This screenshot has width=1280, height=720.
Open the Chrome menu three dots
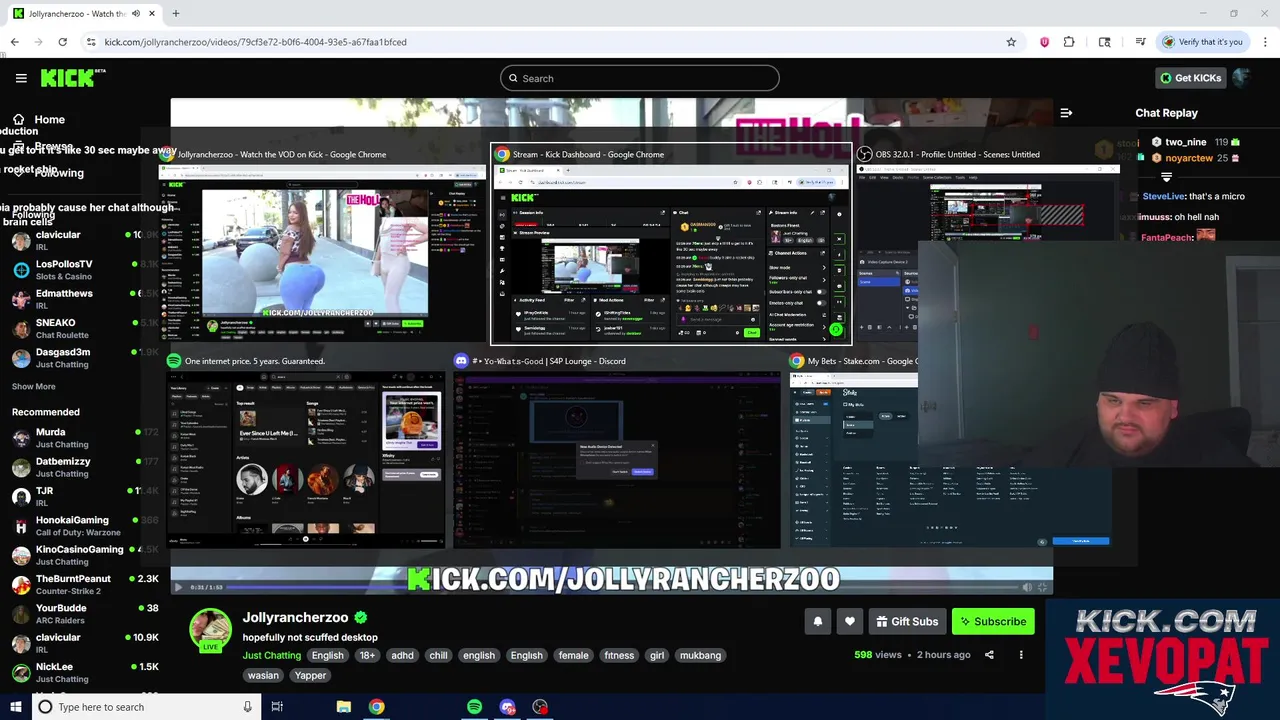click(x=1265, y=42)
